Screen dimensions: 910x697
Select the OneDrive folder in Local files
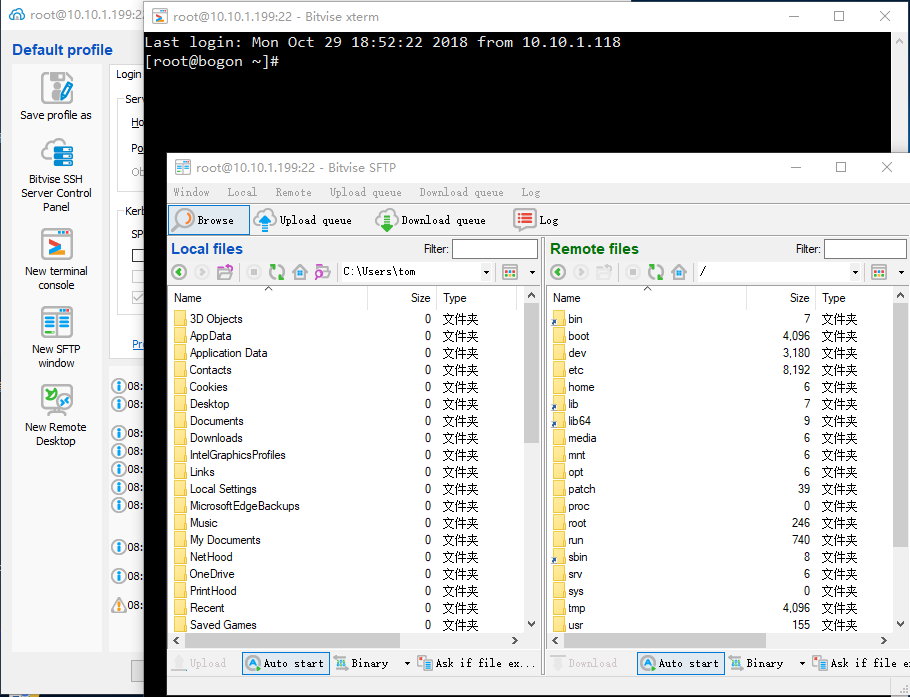tap(212, 574)
